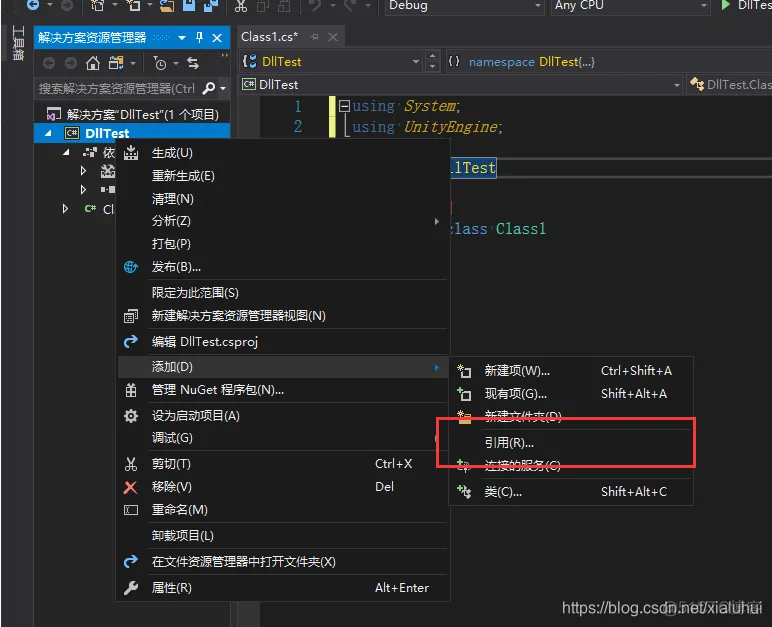Close the Class1.cs tab
This screenshot has height=627, width=772.
click(333, 37)
